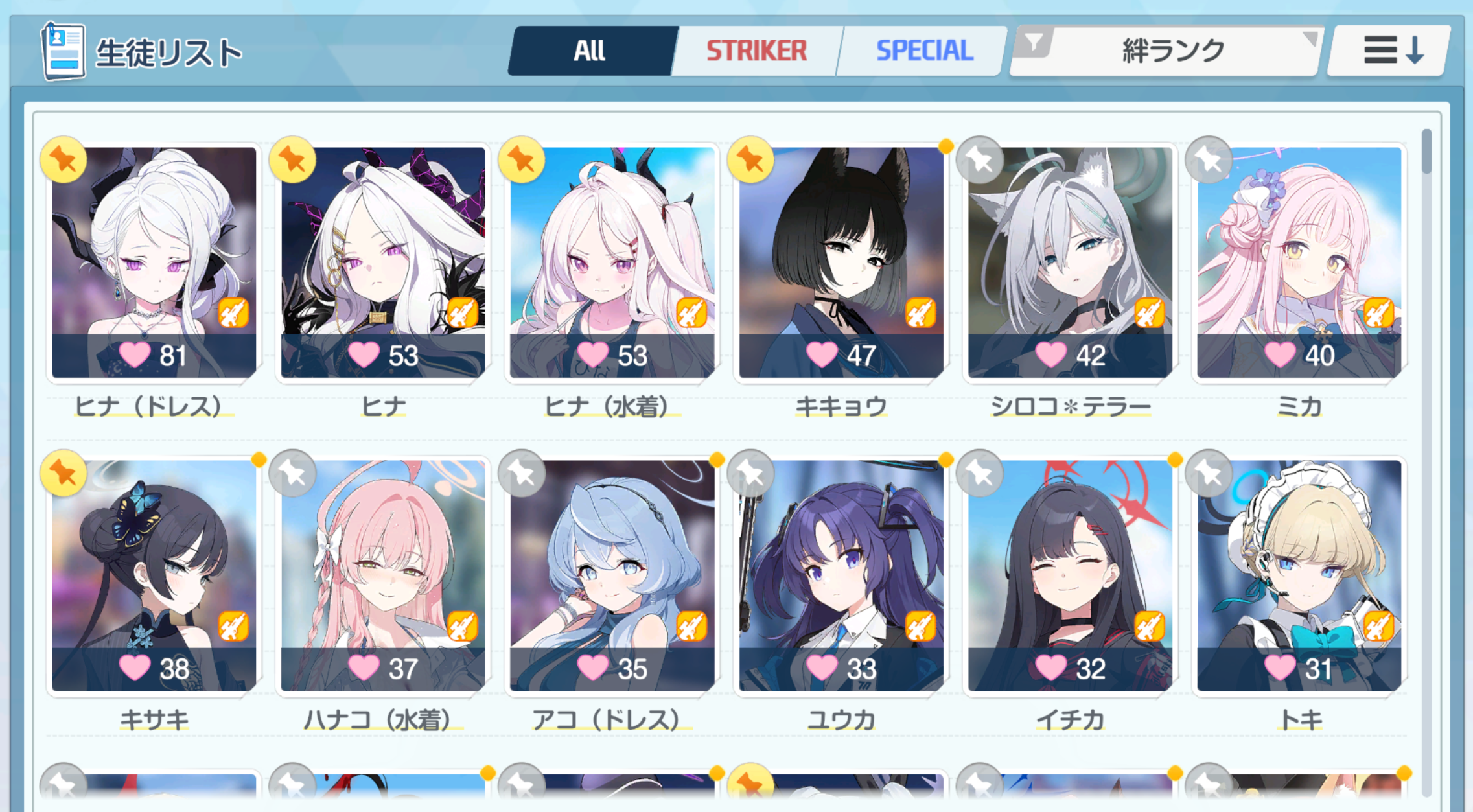Click weapon badge on キキョウ card
This screenshot has height=812, width=1473.
[x=920, y=313]
